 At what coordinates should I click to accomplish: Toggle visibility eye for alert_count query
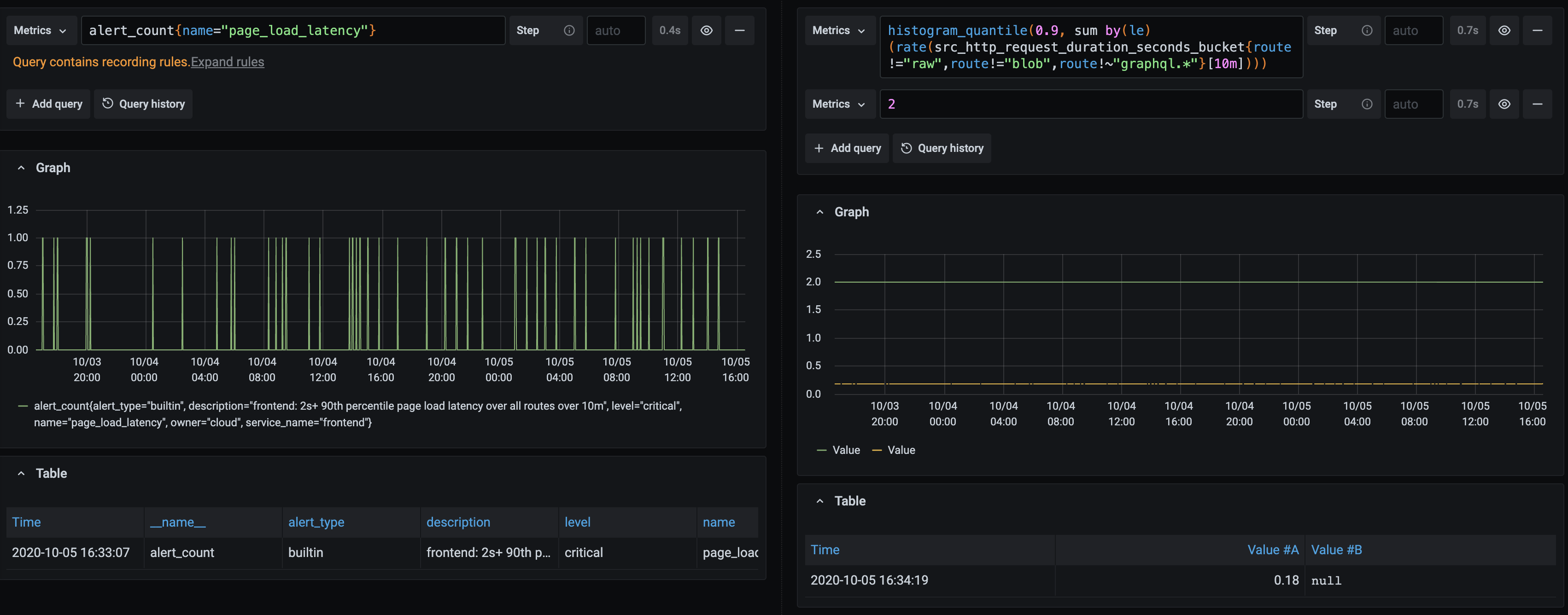(706, 30)
